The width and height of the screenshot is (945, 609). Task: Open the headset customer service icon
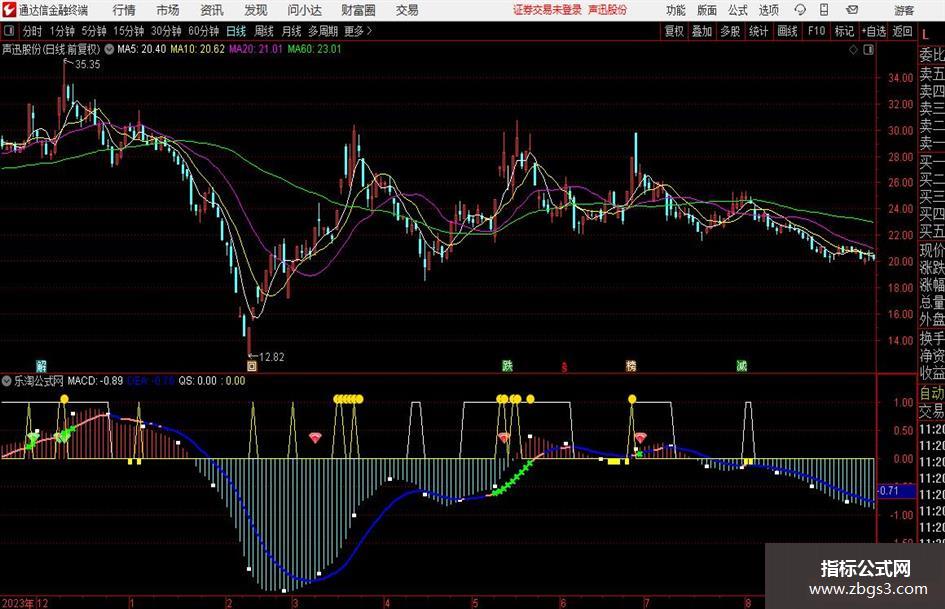(x=800, y=10)
